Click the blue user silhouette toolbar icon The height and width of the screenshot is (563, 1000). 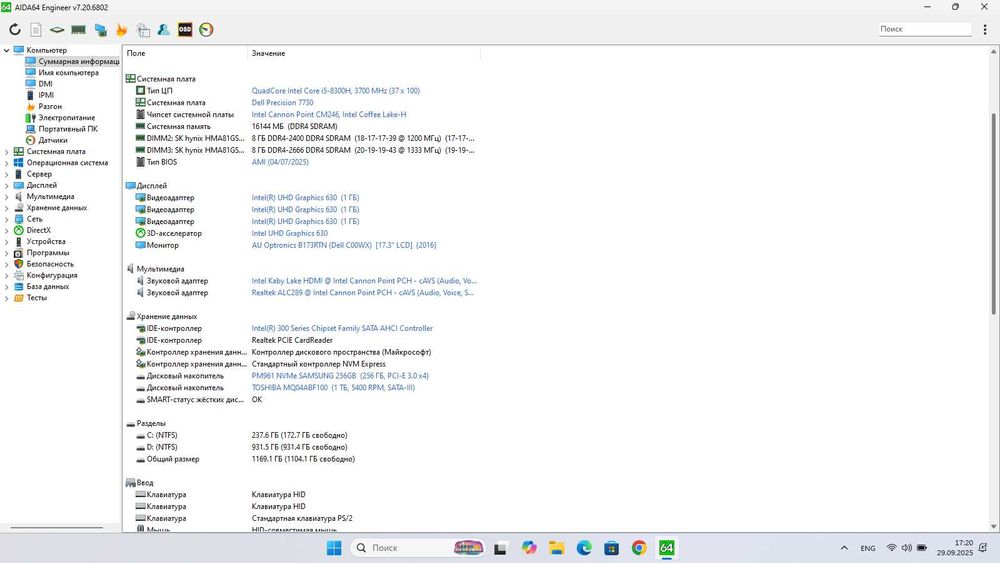pos(163,29)
